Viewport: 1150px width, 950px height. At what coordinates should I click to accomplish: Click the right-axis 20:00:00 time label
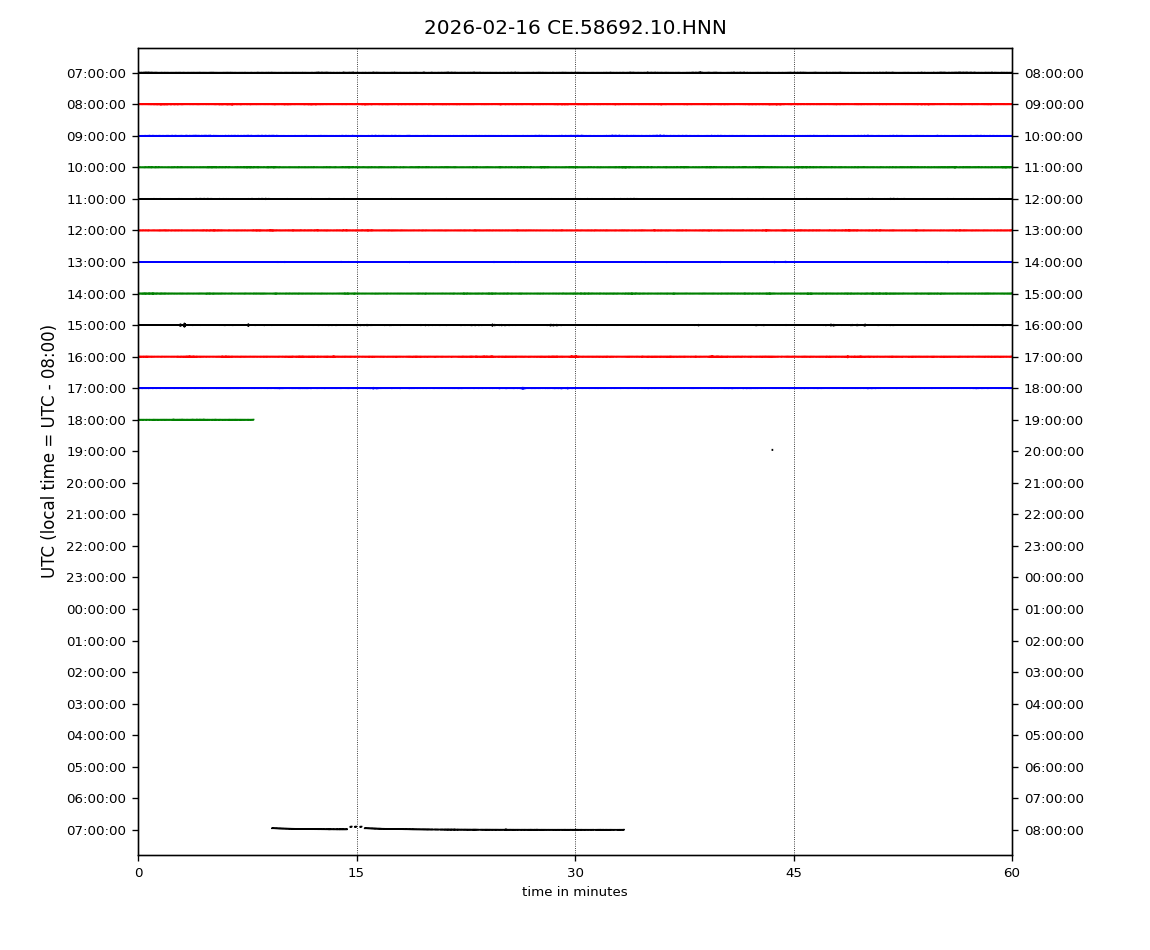click(1053, 452)
